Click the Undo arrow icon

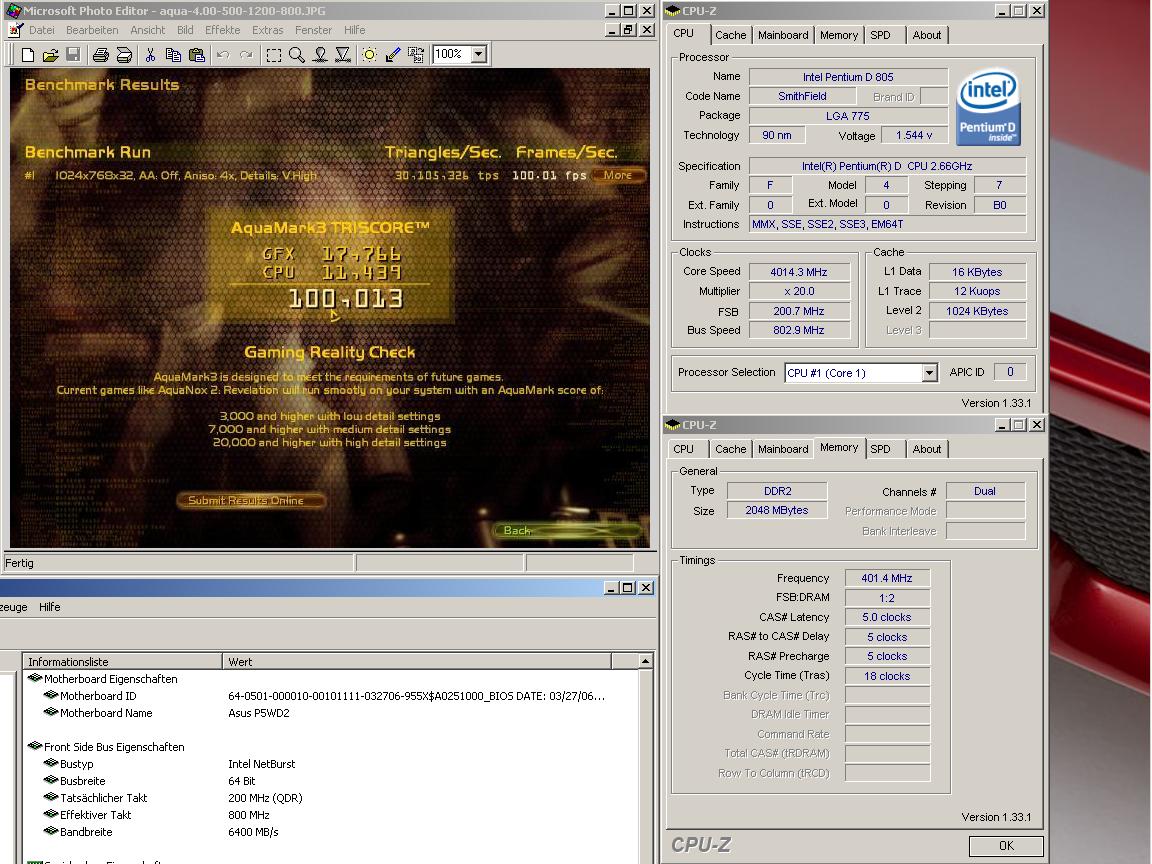pos(223,54)
